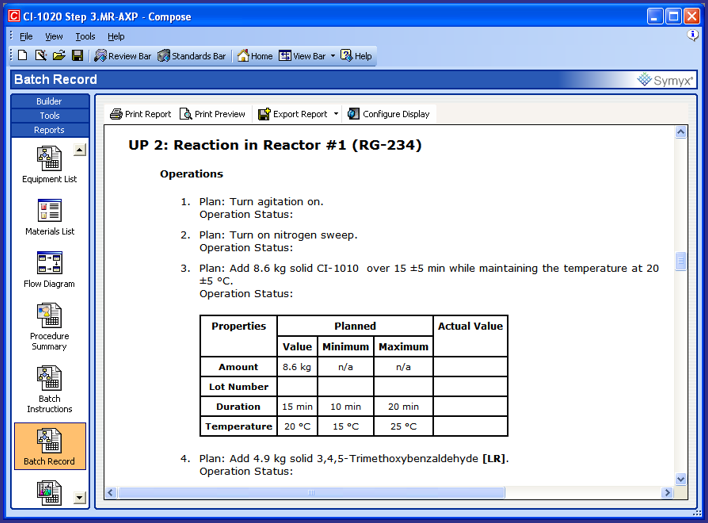The image size is (708, 523).
Task: Click the Open folder icon
Action: (x=59, y=56)
